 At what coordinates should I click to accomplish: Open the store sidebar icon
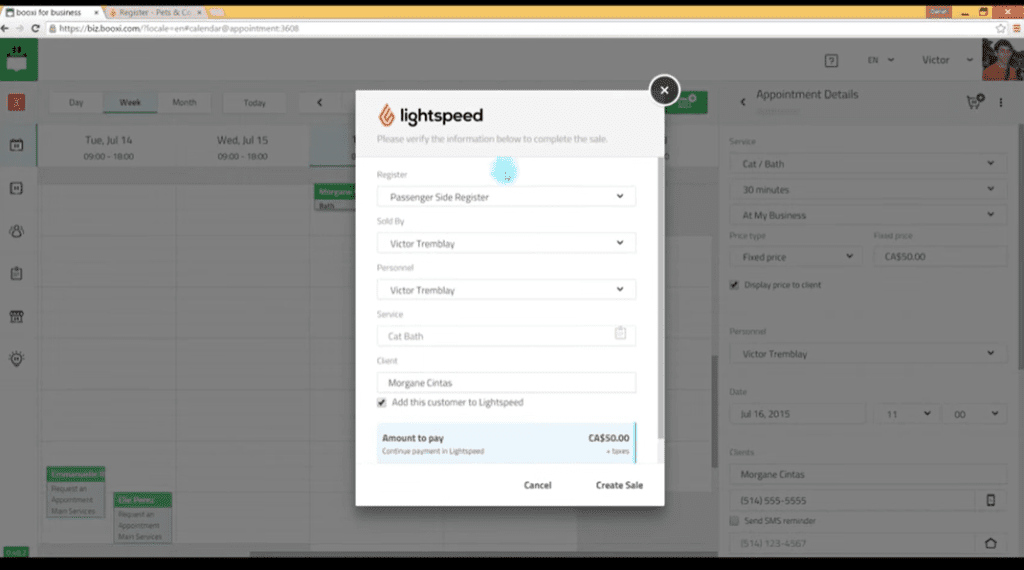16,317
